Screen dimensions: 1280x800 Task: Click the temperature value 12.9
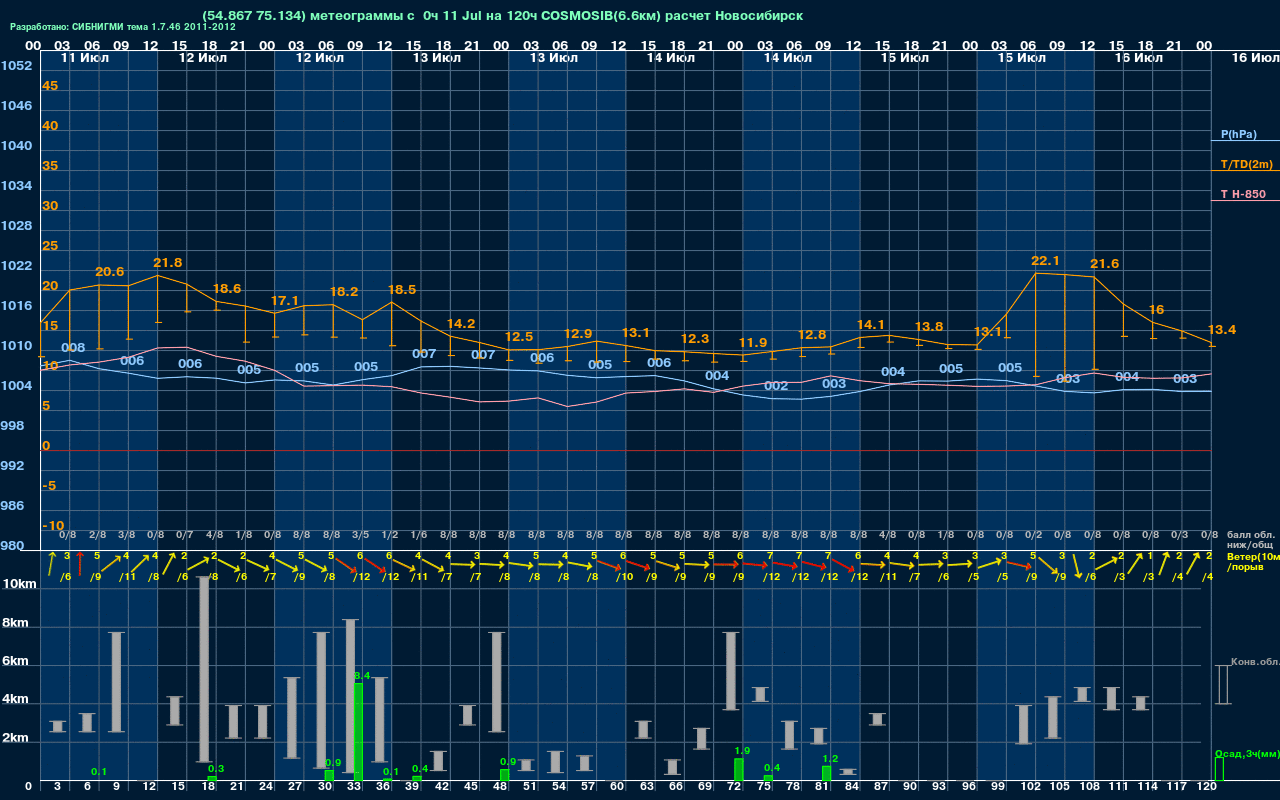point(578,334)
